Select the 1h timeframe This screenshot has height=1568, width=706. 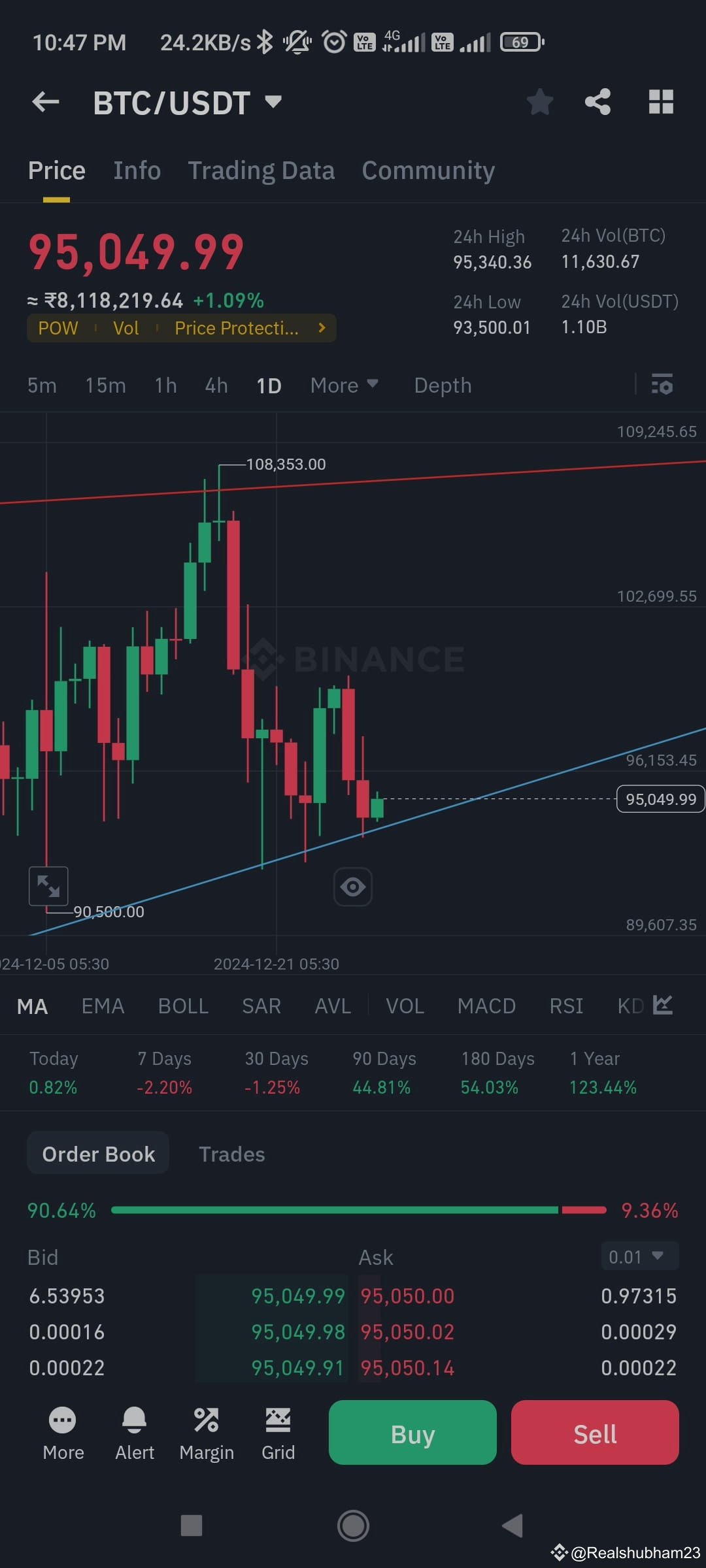166,385
